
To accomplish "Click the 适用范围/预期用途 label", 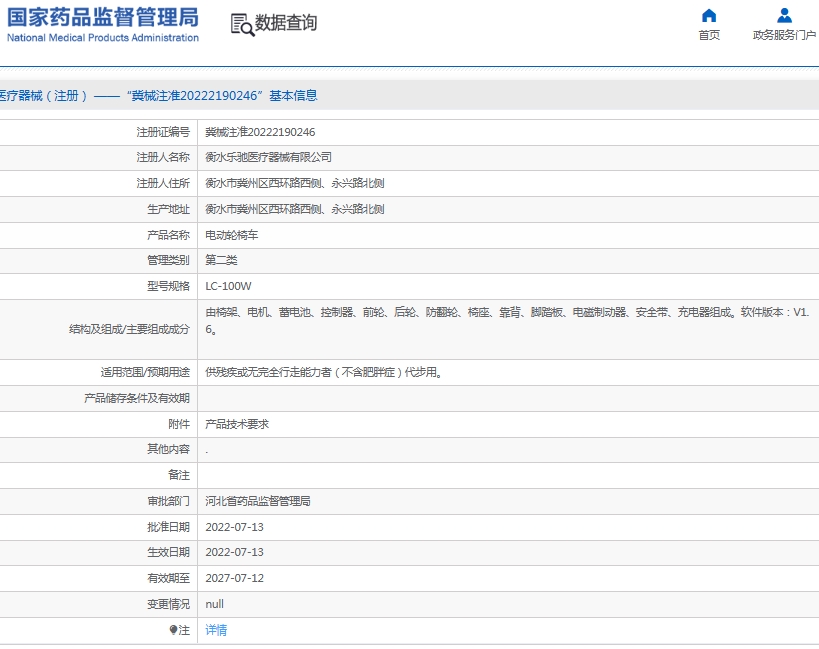I will [145, 372].
